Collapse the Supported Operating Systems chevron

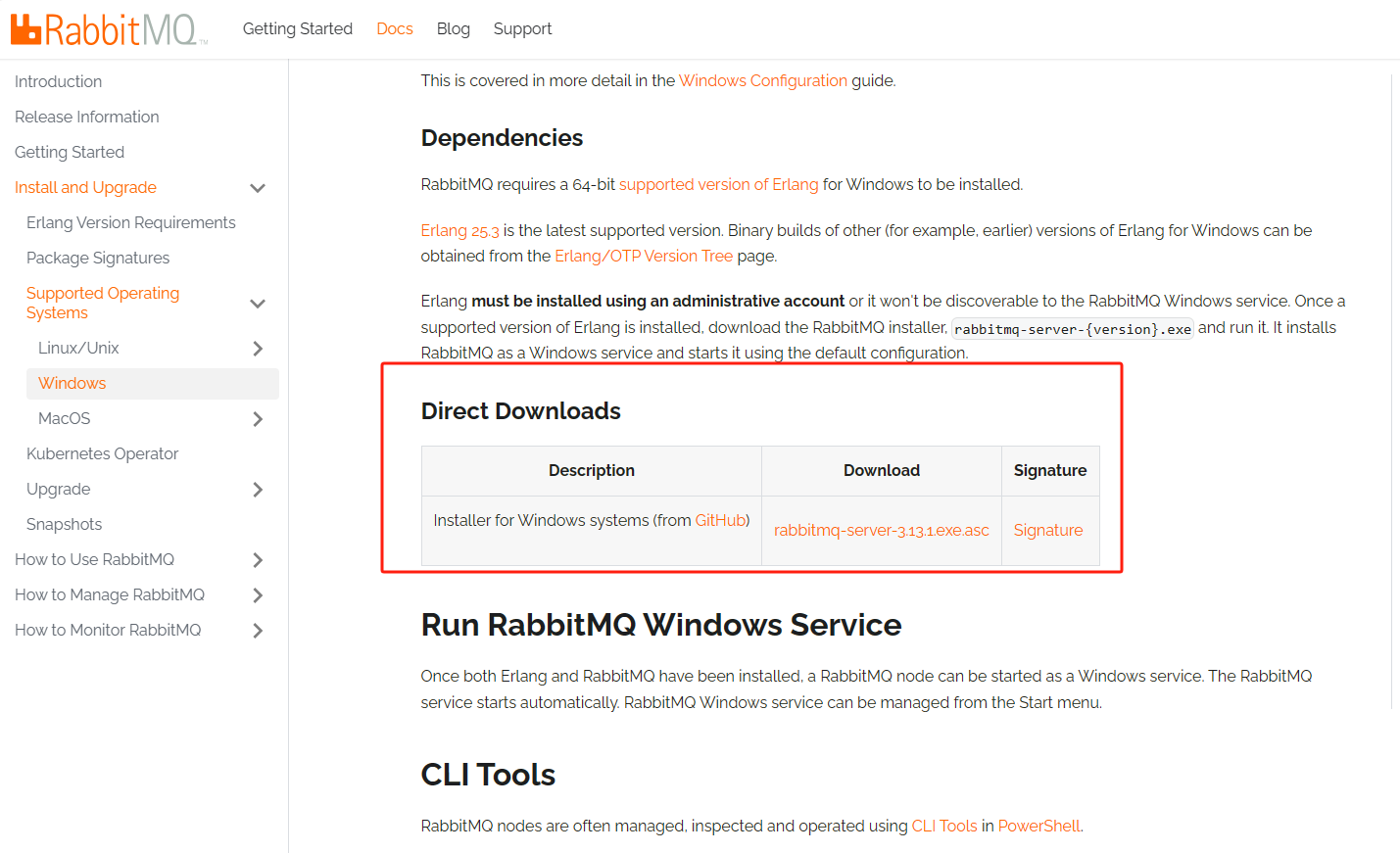pyautogui.click(x=258, y=304)
